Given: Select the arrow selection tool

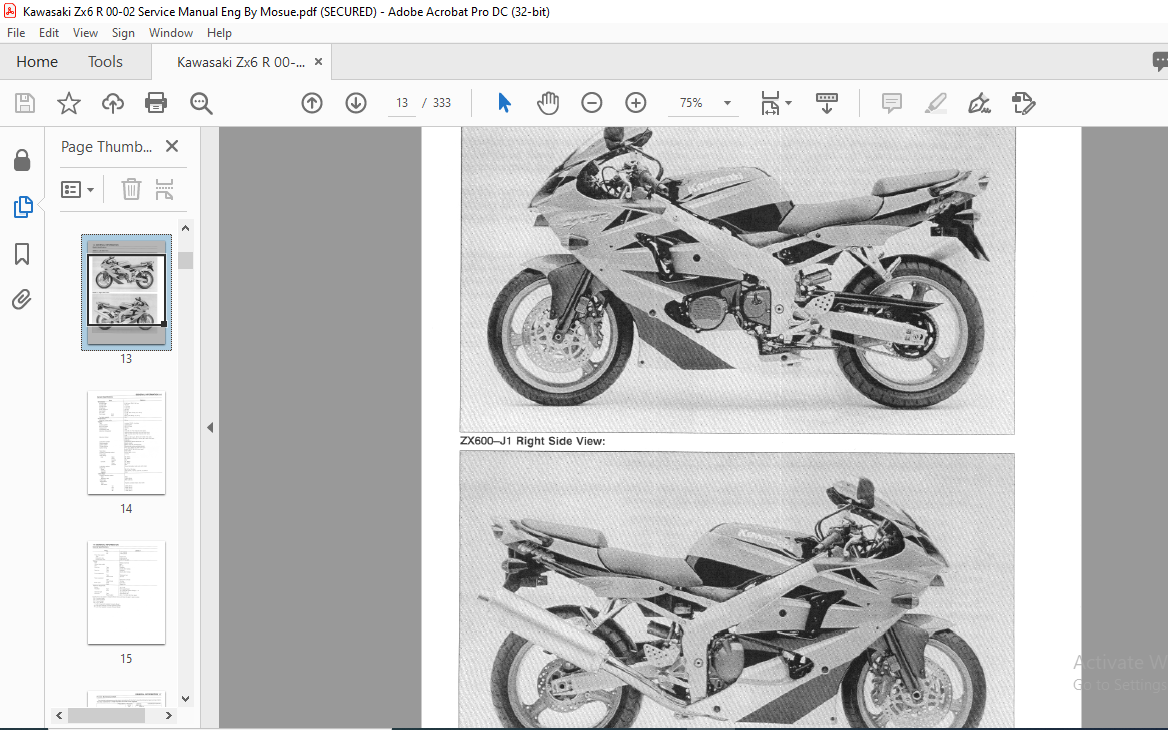Looking at the screenshot, I should coord(504,103).
